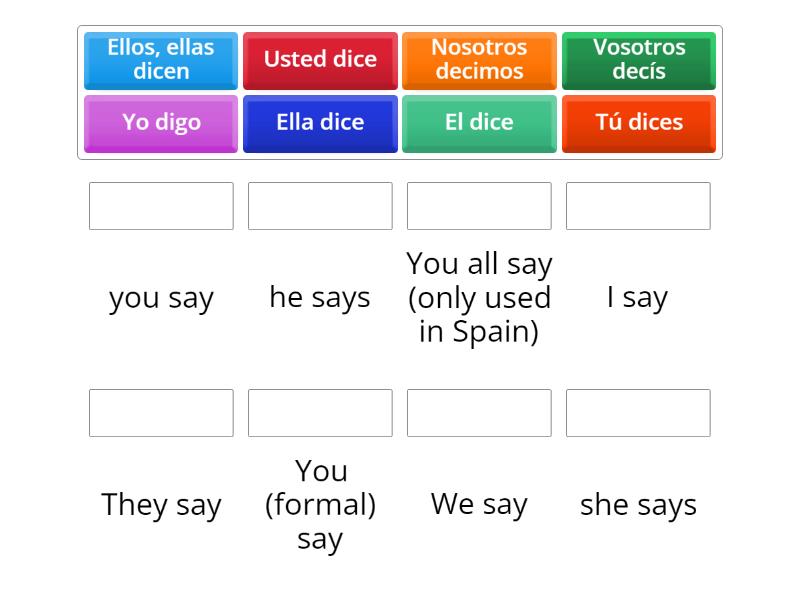The width and height of the screenshot is (800, 600).
Task: Click the empty box above 'he says'
Action: point(320,206)
